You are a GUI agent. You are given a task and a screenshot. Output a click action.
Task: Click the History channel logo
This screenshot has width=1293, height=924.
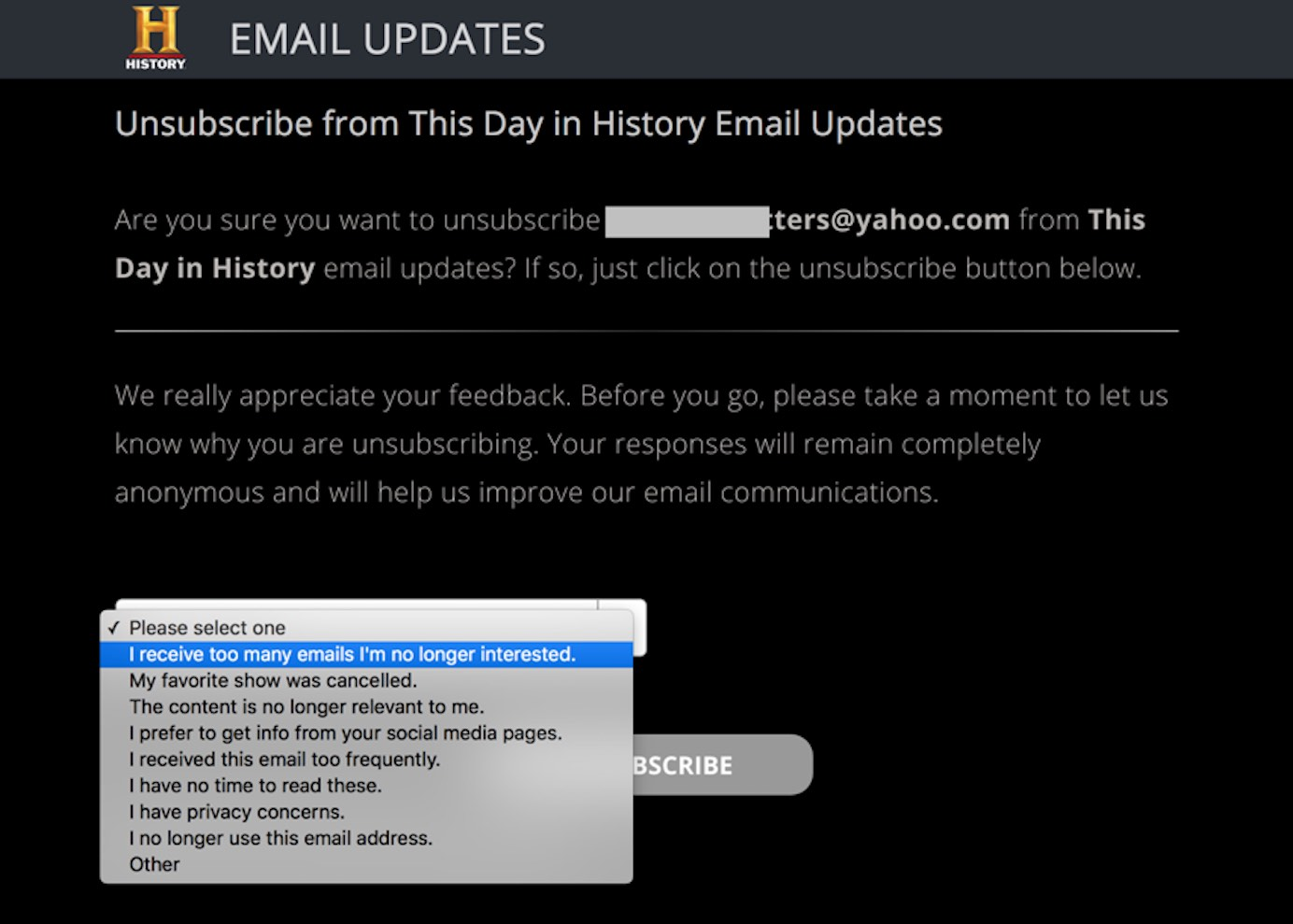[155, 38]
